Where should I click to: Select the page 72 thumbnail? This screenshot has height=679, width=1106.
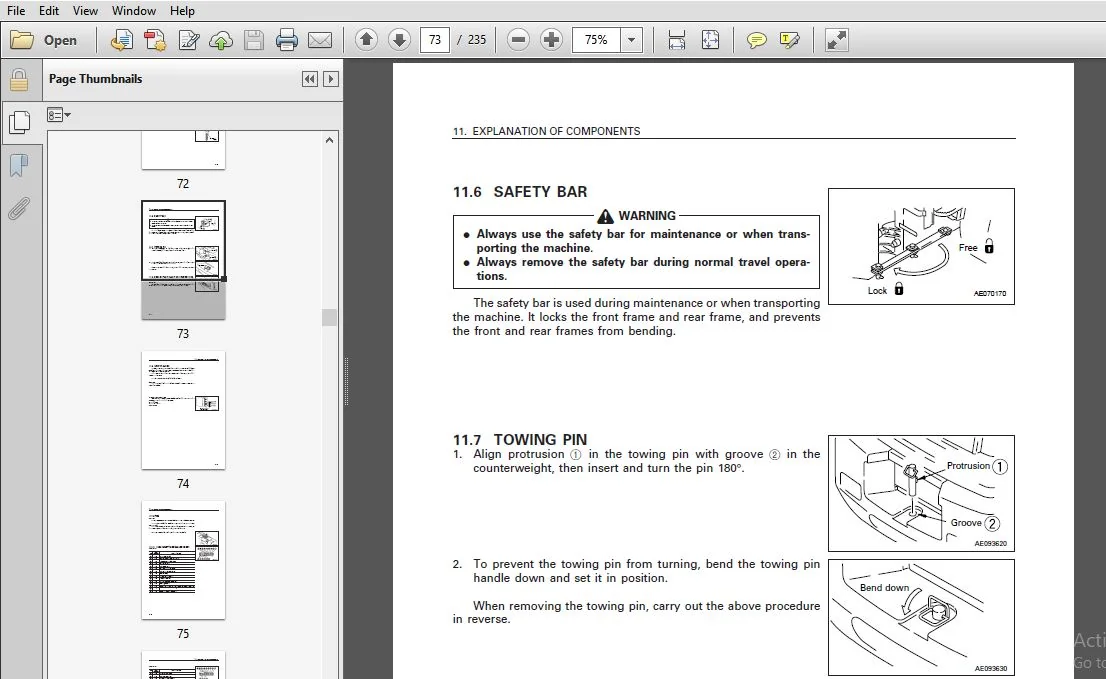click(183, 150)
